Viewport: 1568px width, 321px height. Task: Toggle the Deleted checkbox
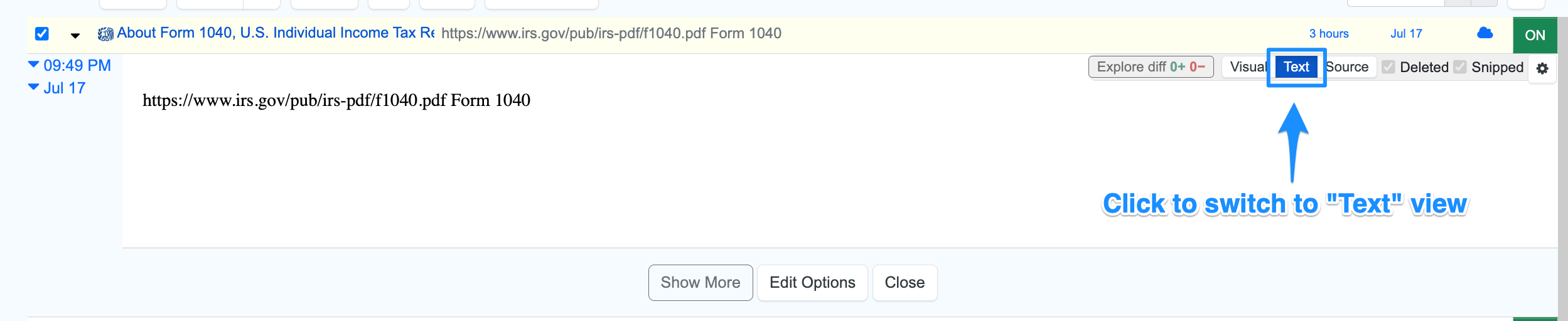pos(1388,67)
